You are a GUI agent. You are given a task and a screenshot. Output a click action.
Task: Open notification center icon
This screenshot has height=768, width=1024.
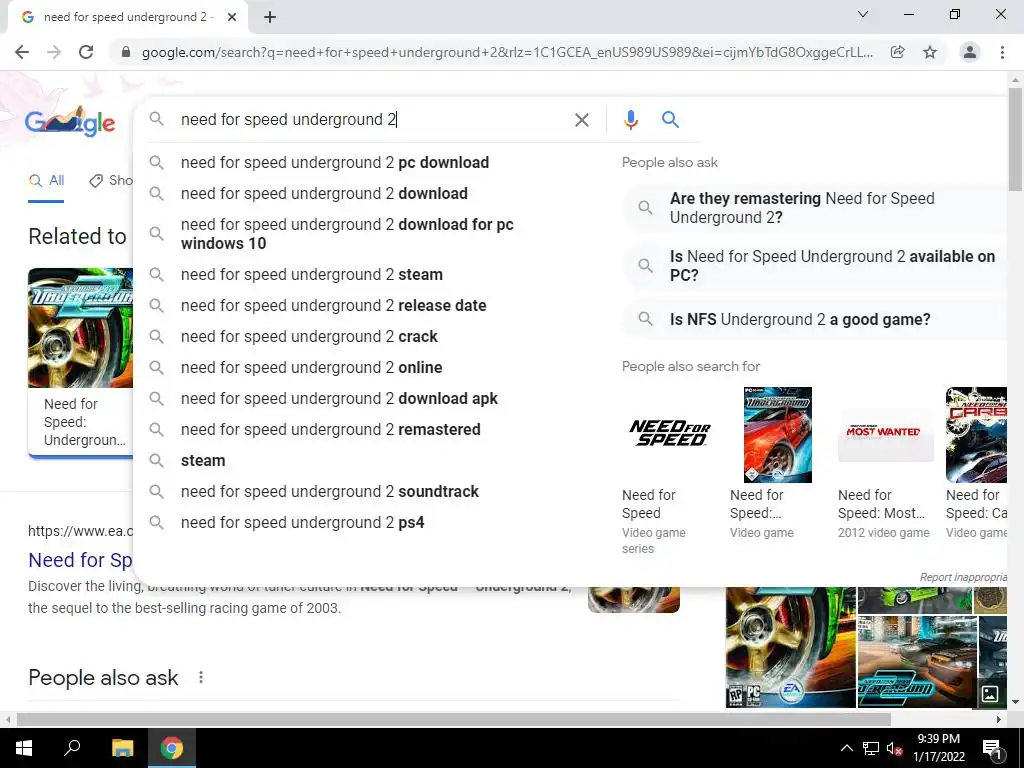(991, 748)
